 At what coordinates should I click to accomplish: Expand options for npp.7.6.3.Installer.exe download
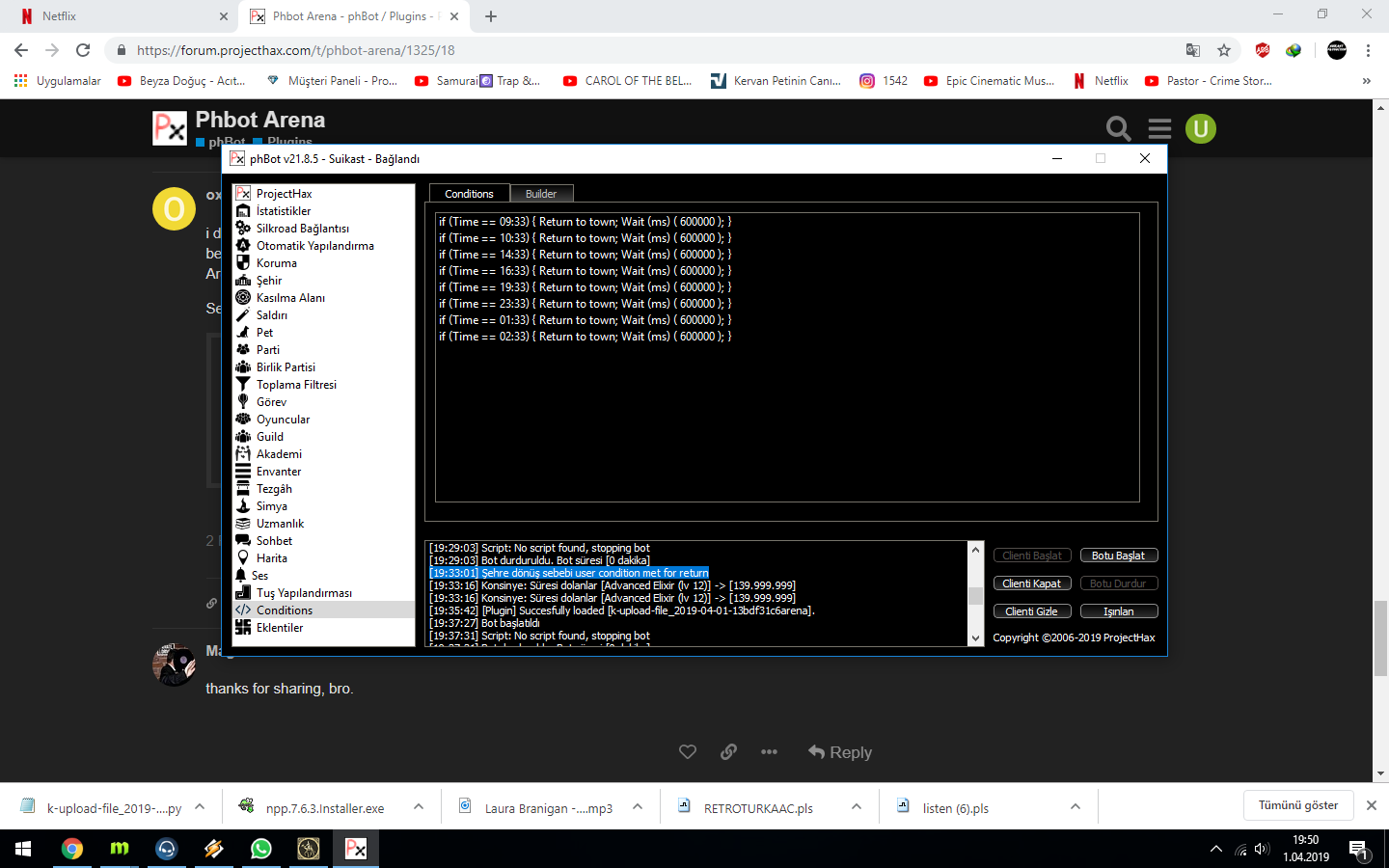coord(419,807)
